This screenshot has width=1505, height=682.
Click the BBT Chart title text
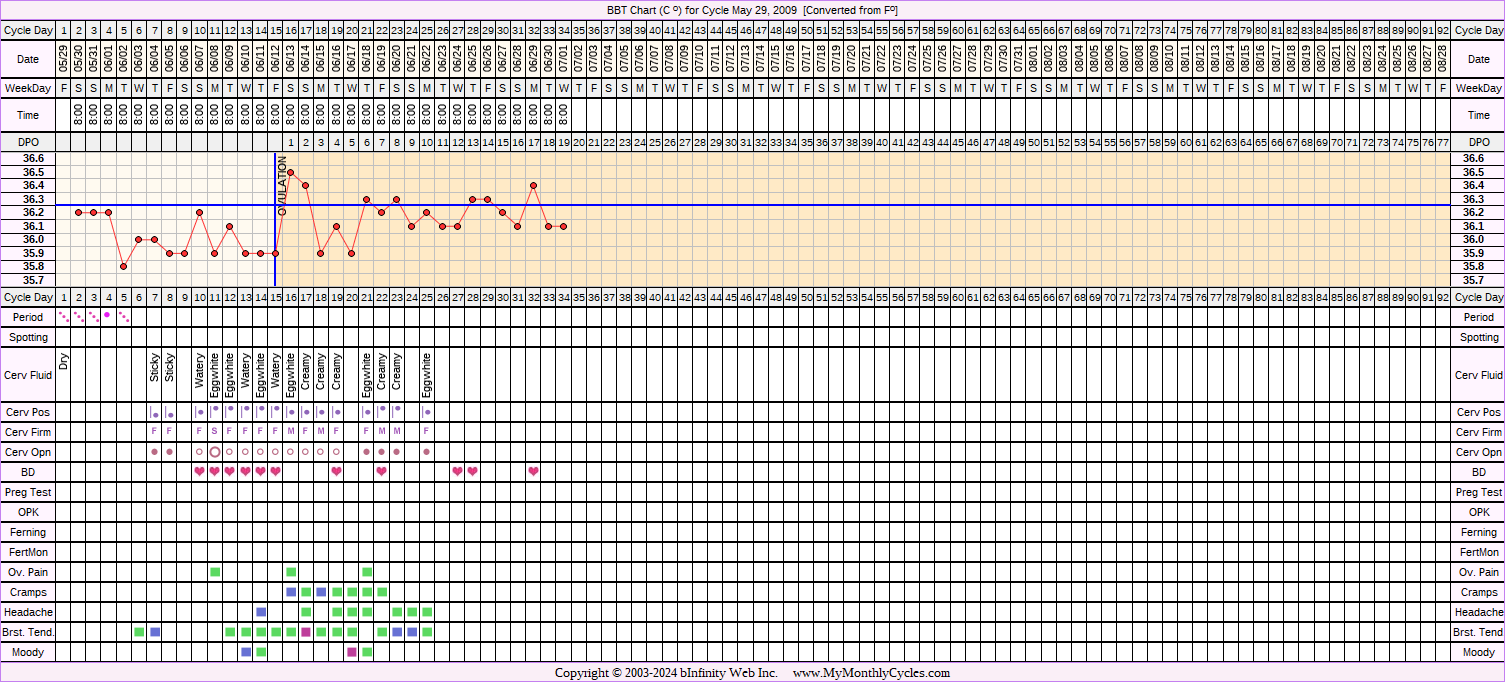752,9
